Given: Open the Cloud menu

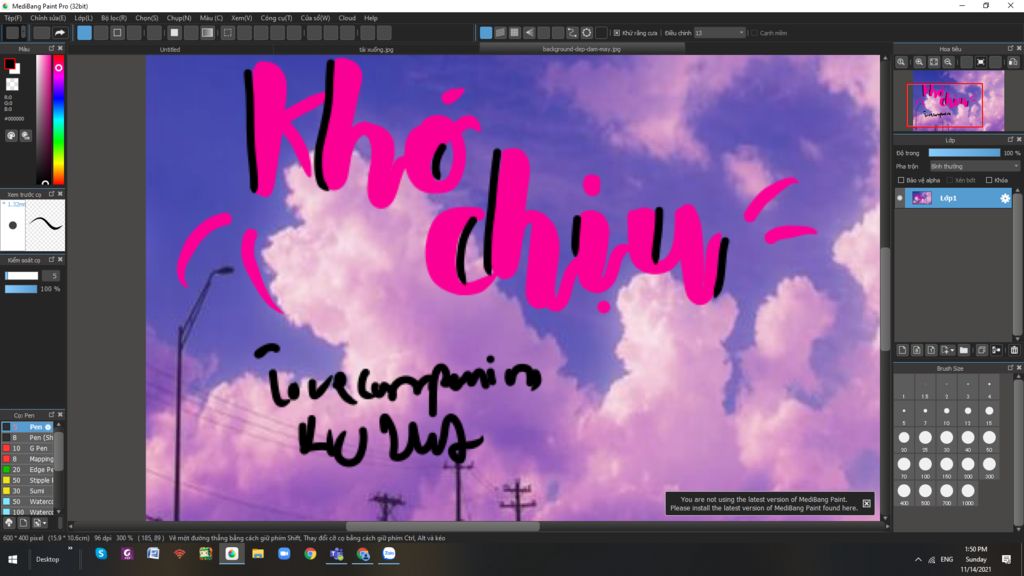Looking at the screenshot, I should tap(347, 18).
